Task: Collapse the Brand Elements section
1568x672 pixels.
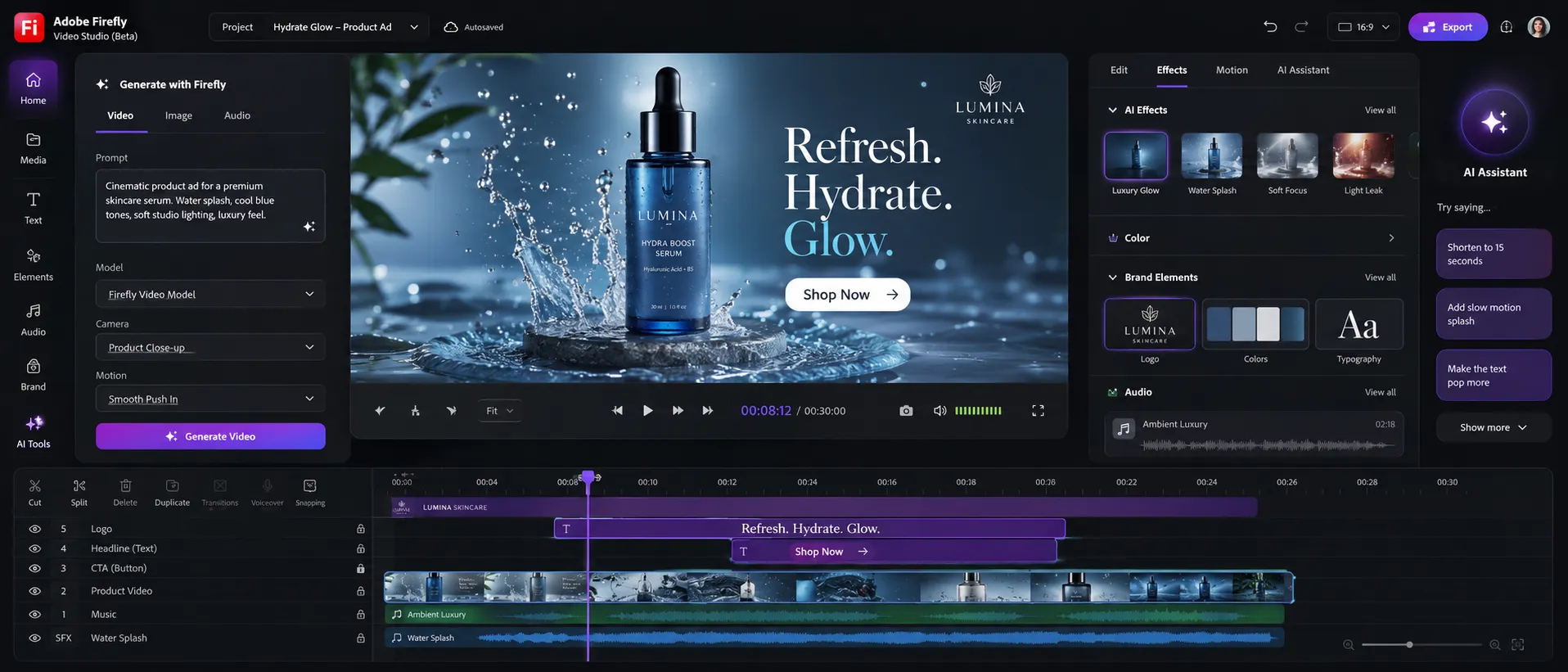Action: pyautogui.click(x=1112, y=277)
